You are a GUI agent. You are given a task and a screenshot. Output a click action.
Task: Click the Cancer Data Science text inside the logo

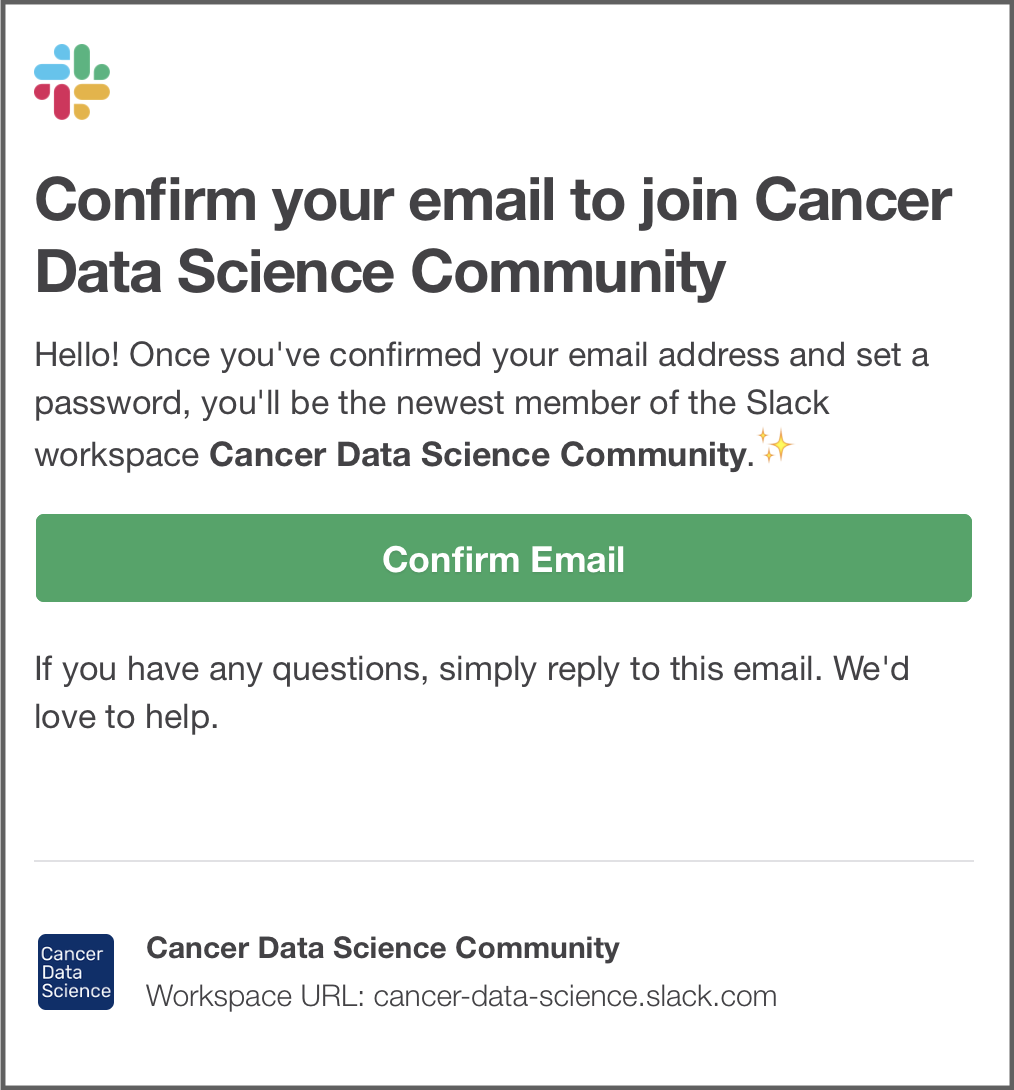[75, 971]
